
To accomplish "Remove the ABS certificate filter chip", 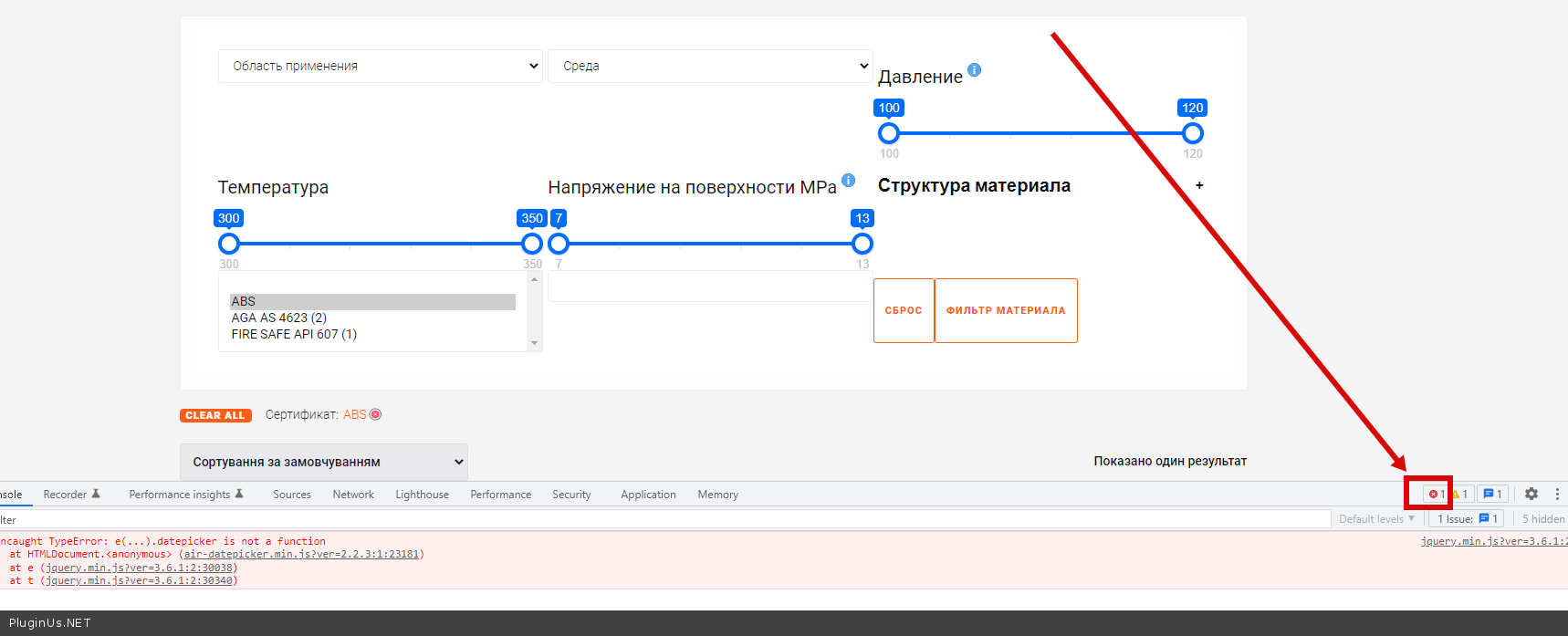I will [x=375, y=414].
